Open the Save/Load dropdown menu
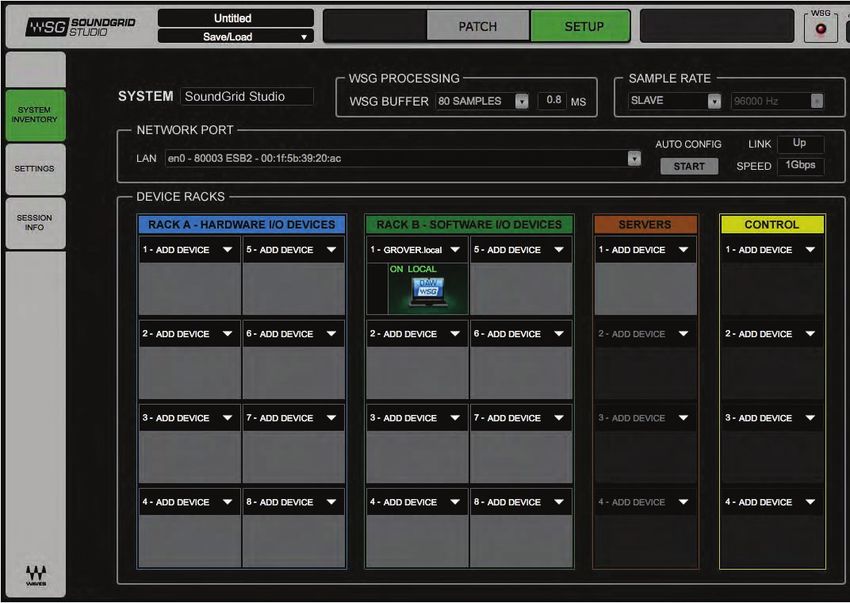850x603 pixels. 236,36
